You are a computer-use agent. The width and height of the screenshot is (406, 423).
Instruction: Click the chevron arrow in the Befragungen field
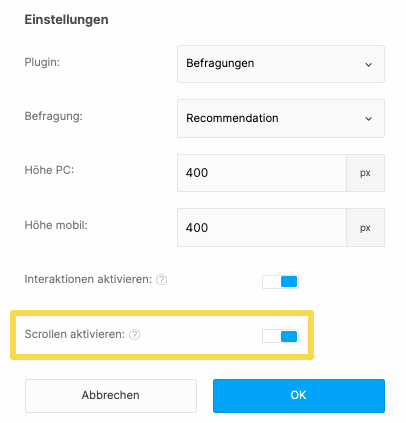coord(368,64)
